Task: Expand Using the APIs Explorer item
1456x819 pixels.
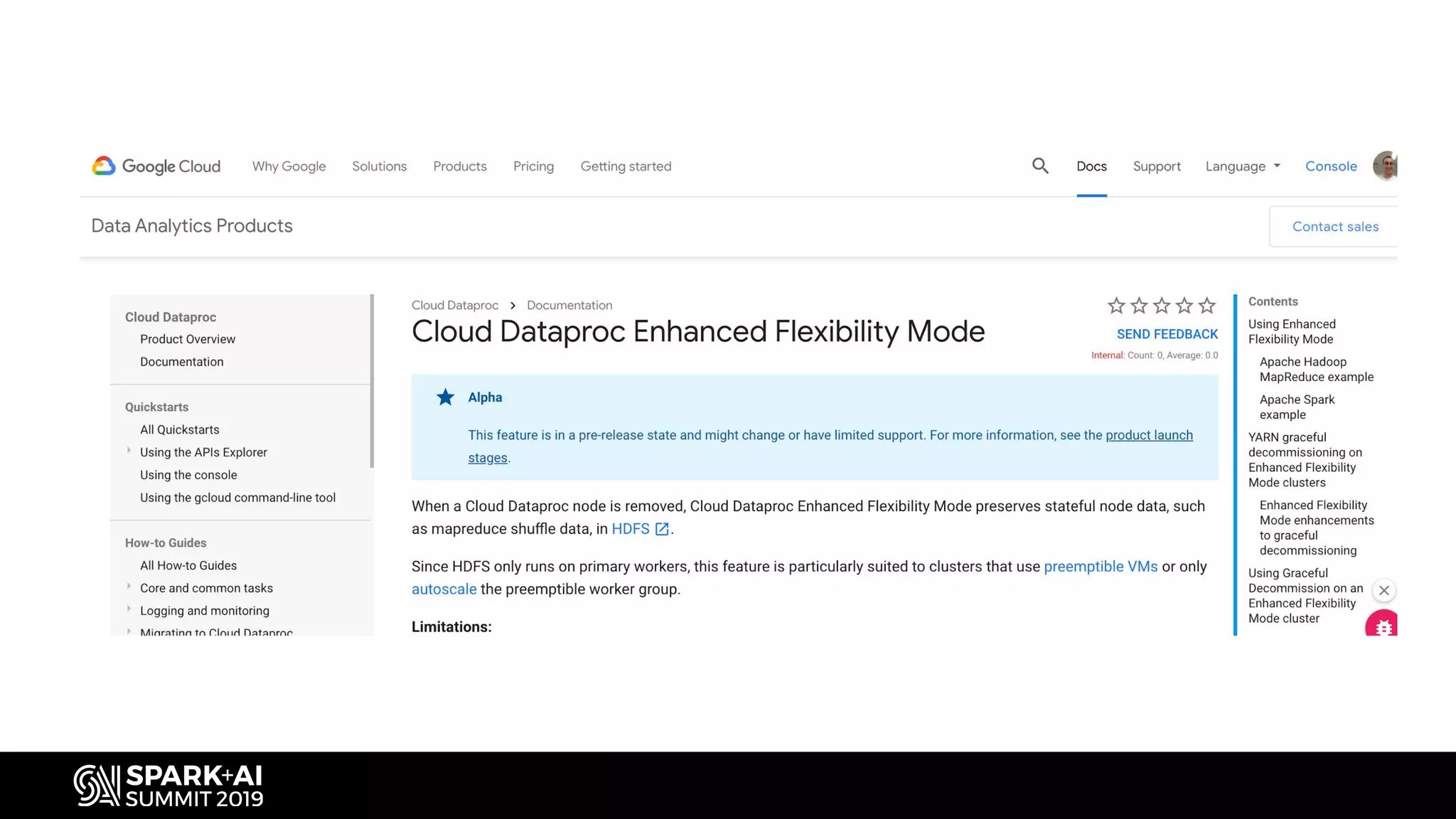Action: [x=129, y=450]
